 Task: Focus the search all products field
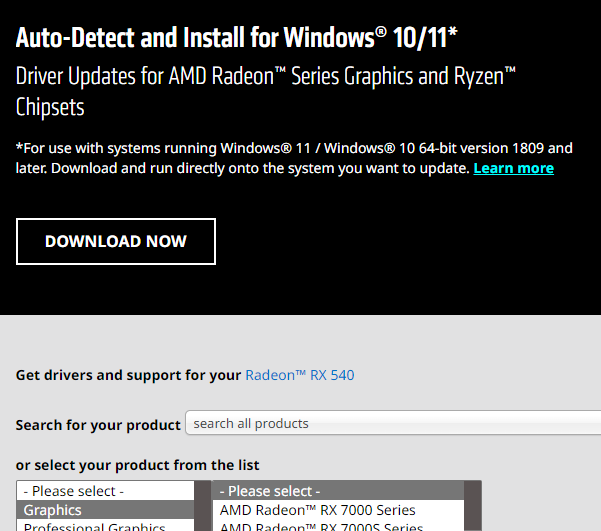coord(390,423)
